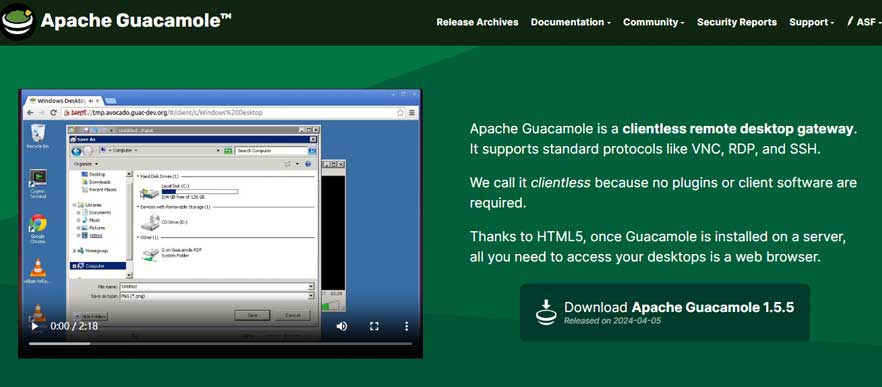Expand the Support dropdown menu

(811, 22)
